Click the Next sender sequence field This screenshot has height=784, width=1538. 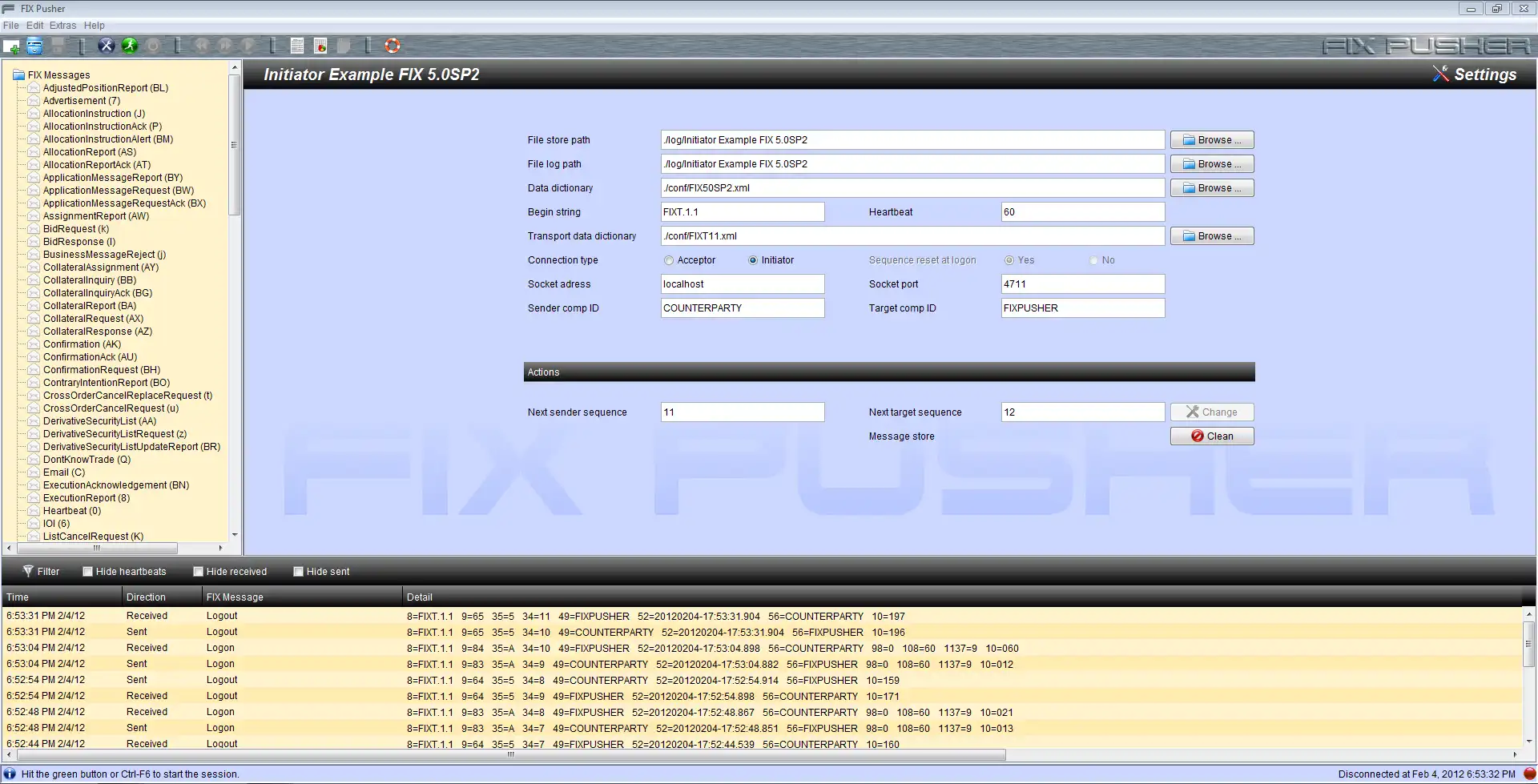click(x=743, y=412)
